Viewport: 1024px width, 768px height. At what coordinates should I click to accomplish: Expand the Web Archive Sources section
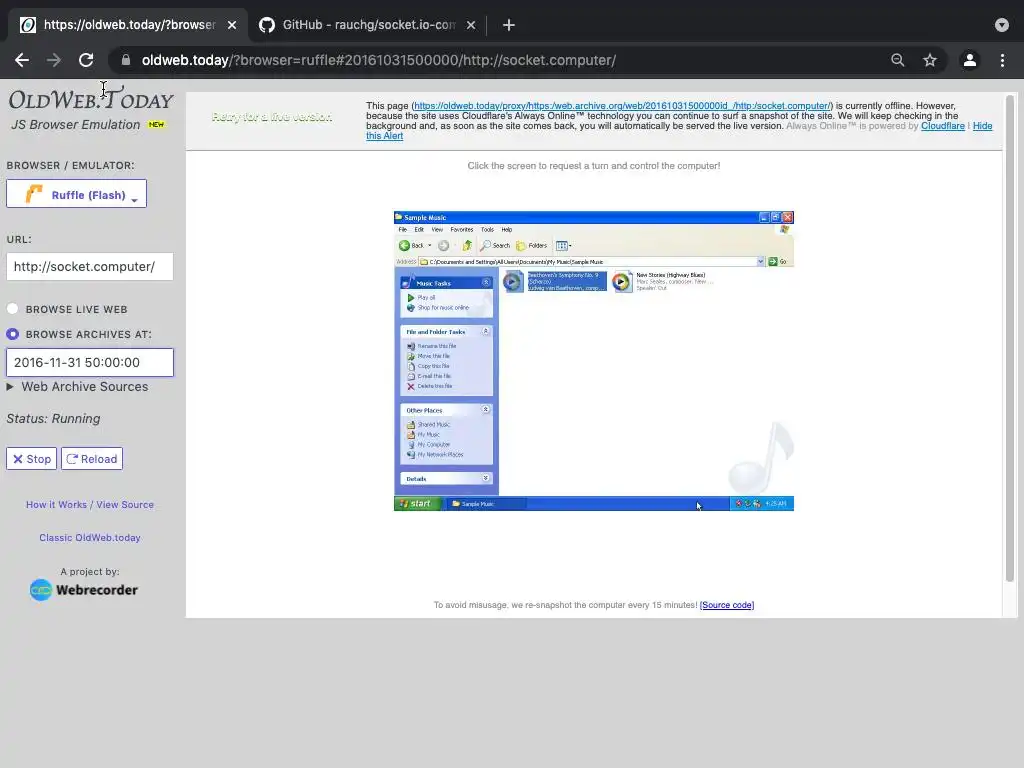coord(78,387)
